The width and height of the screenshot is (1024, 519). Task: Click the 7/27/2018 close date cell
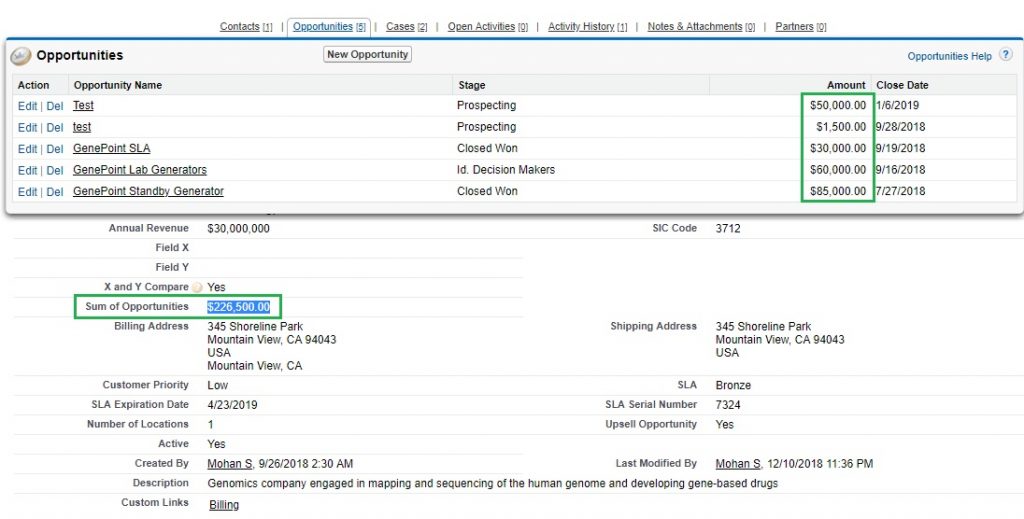click(x=901, y=191)
